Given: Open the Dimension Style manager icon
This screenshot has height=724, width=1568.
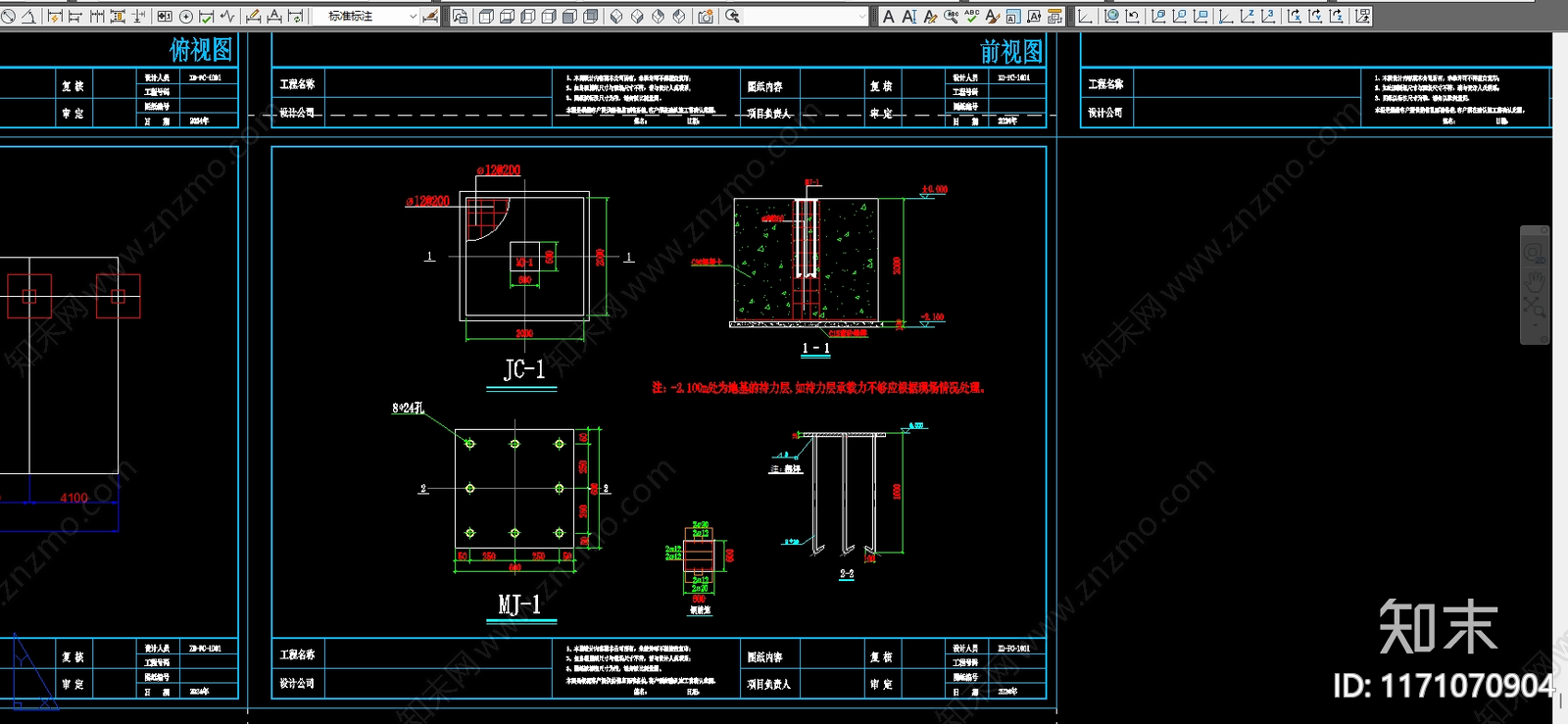Looking at the screenshot, I should (430, 17).
